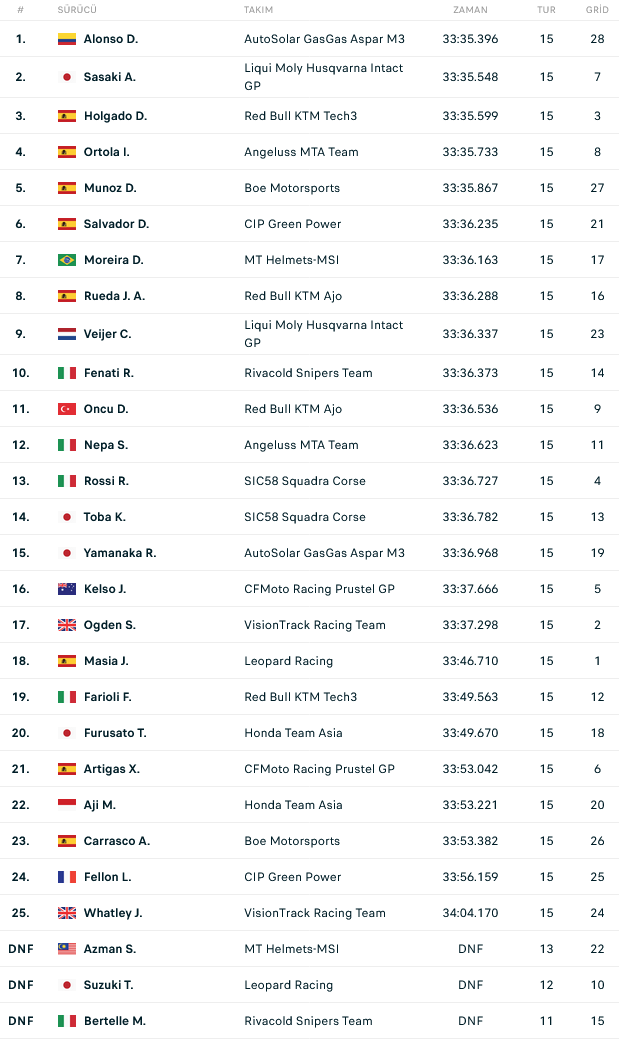Click the French flag next to Fellon L.

tap(66, 877)
